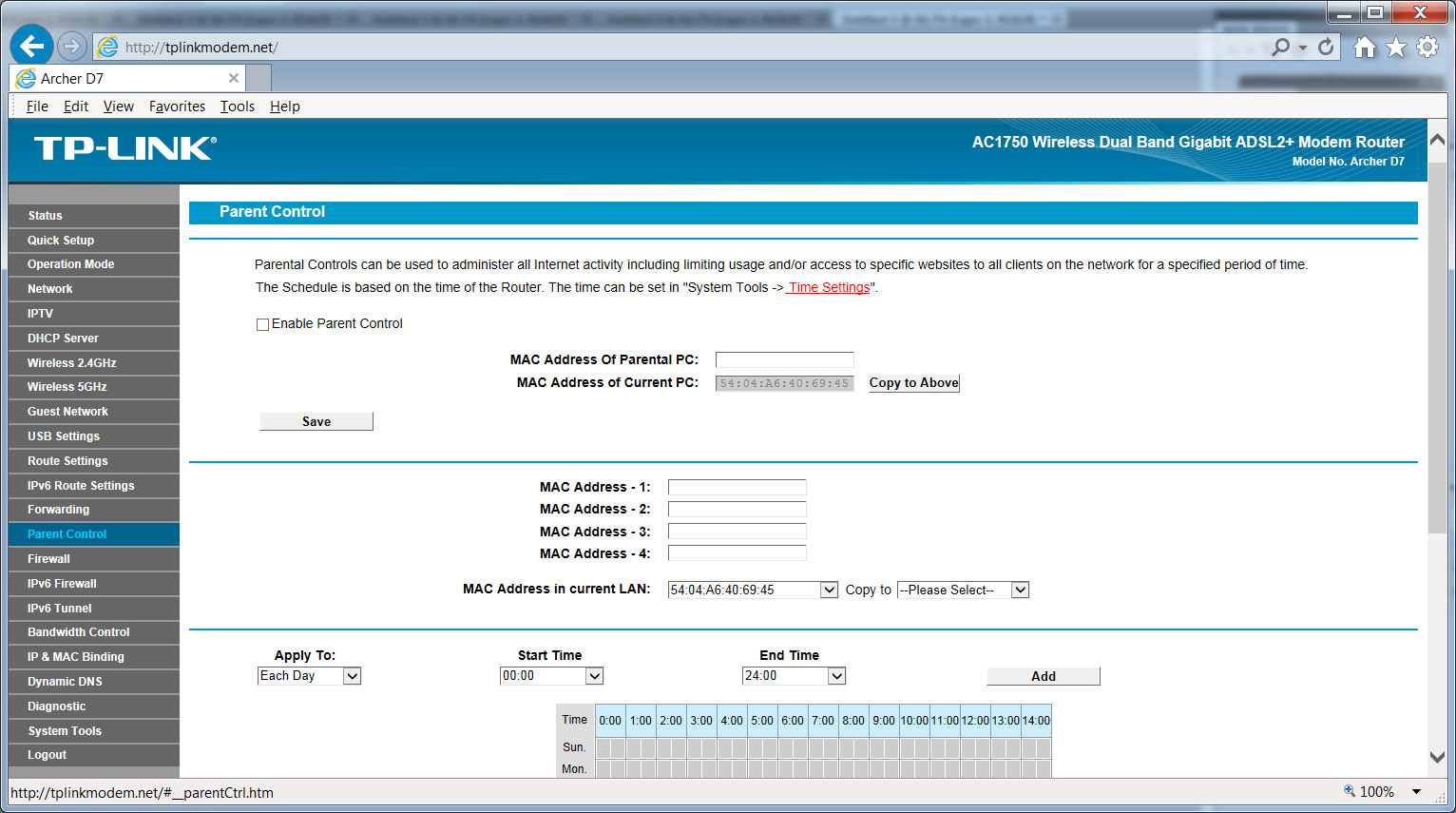1456x813 pixels.
Task: Open IP & MAC Binding settings
Action: (x=93, y=657)
